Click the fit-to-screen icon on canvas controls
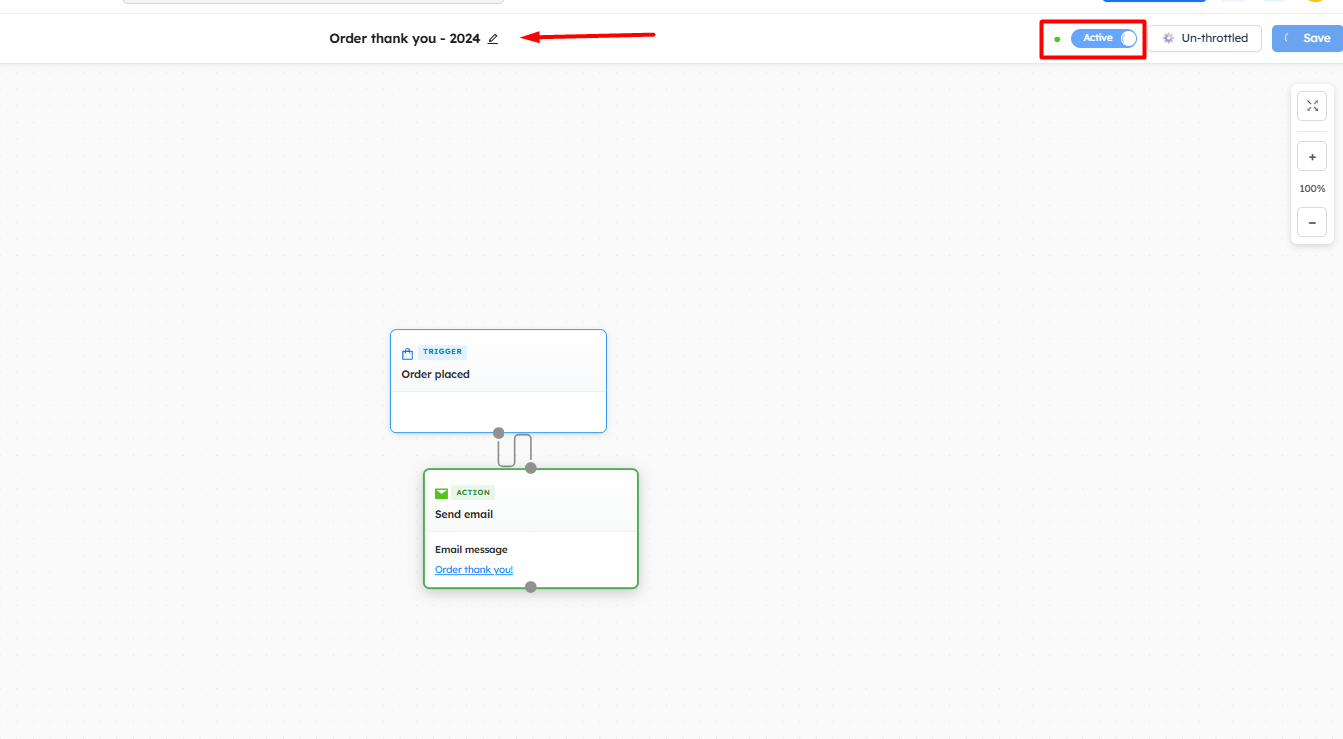1343x739 pixels. 1312,106
